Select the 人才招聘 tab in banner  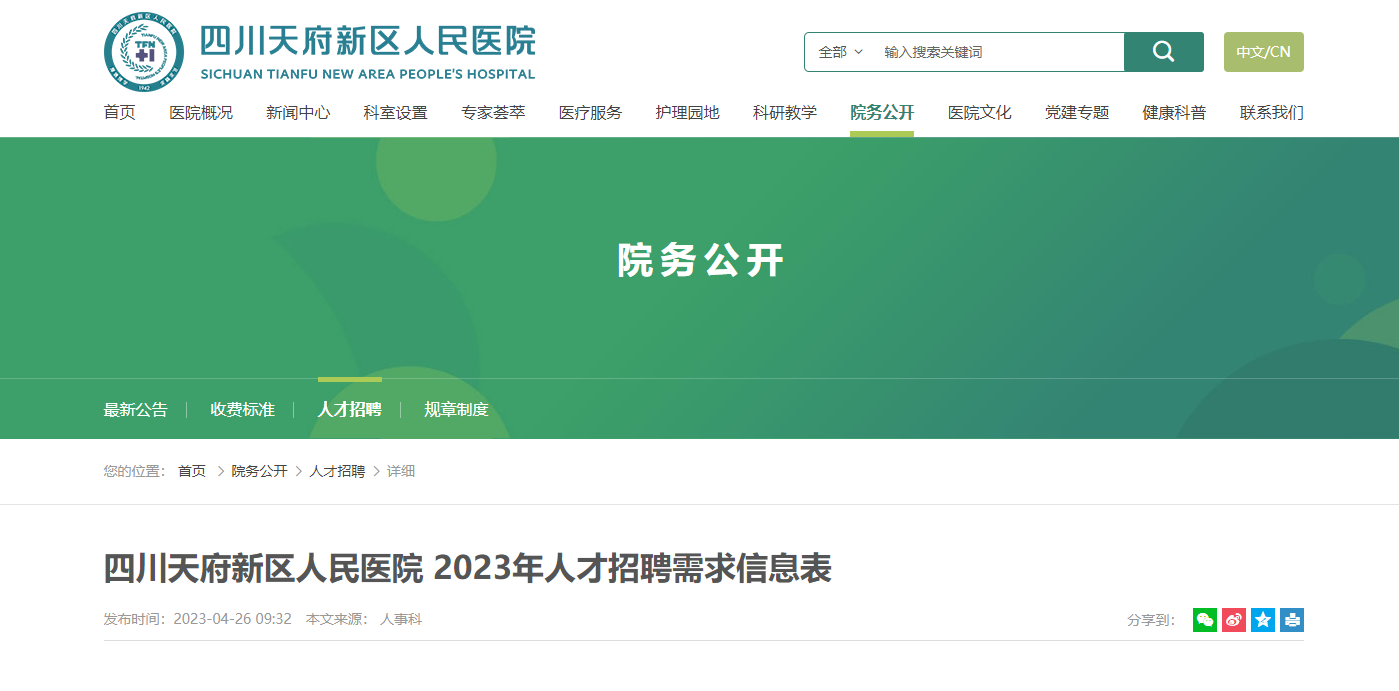(x=350, y=410)
